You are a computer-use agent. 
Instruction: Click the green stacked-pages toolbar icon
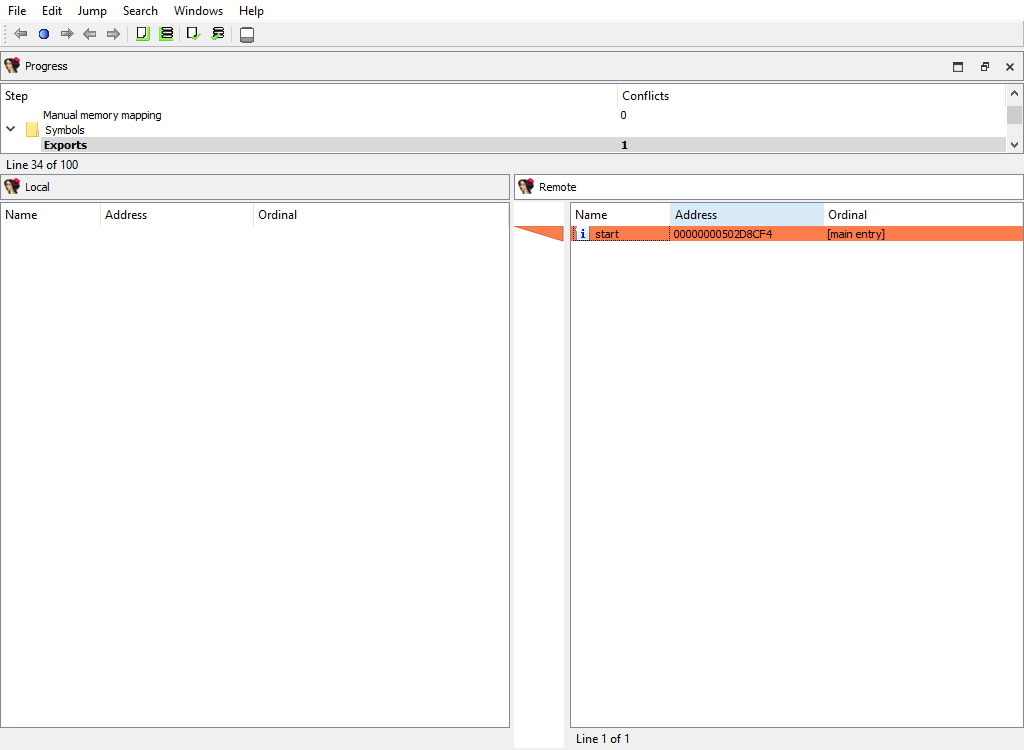coord(167,34)
